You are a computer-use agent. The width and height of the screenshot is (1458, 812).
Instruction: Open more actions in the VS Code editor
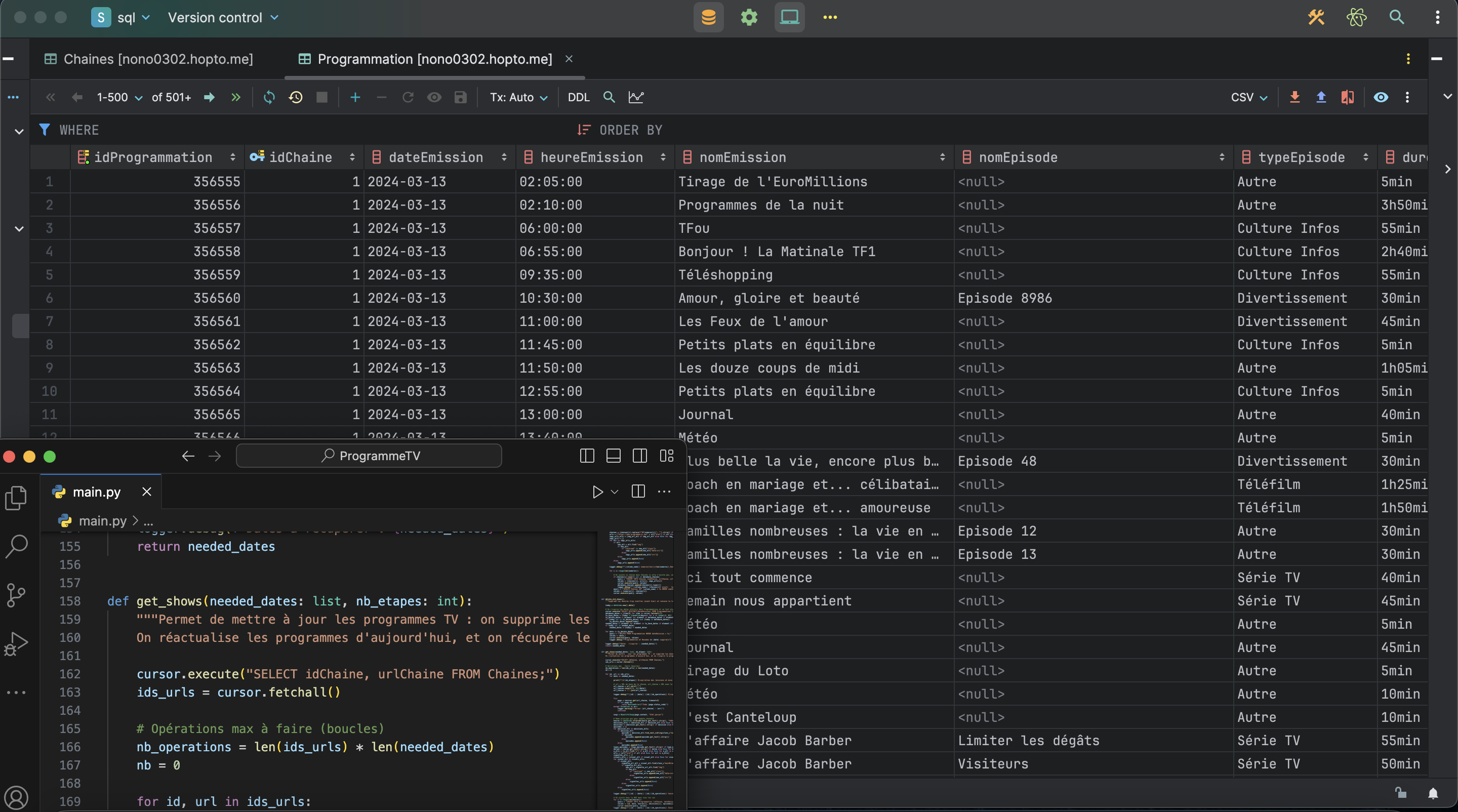[664, 492]
